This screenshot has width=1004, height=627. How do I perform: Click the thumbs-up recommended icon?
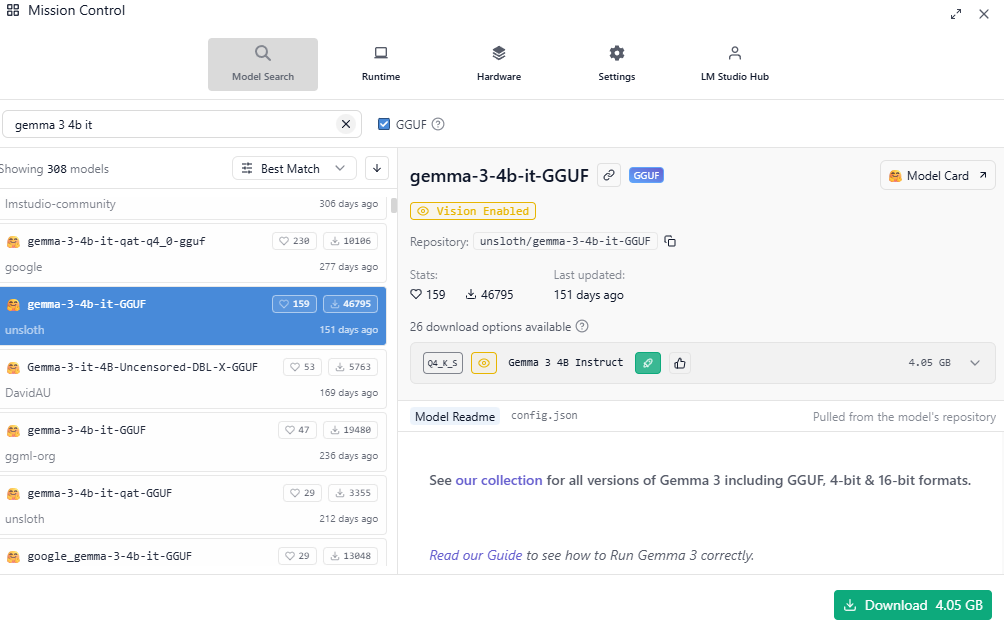coord(680,363)
